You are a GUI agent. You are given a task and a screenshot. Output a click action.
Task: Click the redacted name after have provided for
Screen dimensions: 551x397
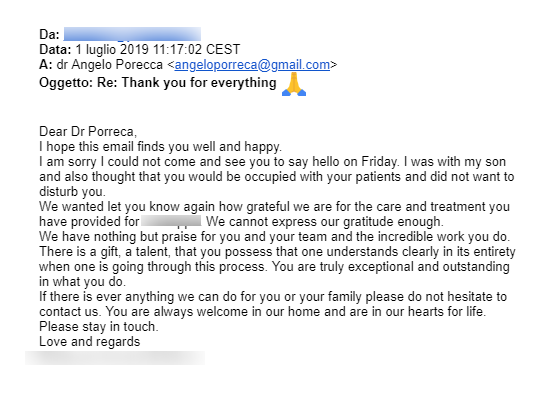(x=171, y=221)
